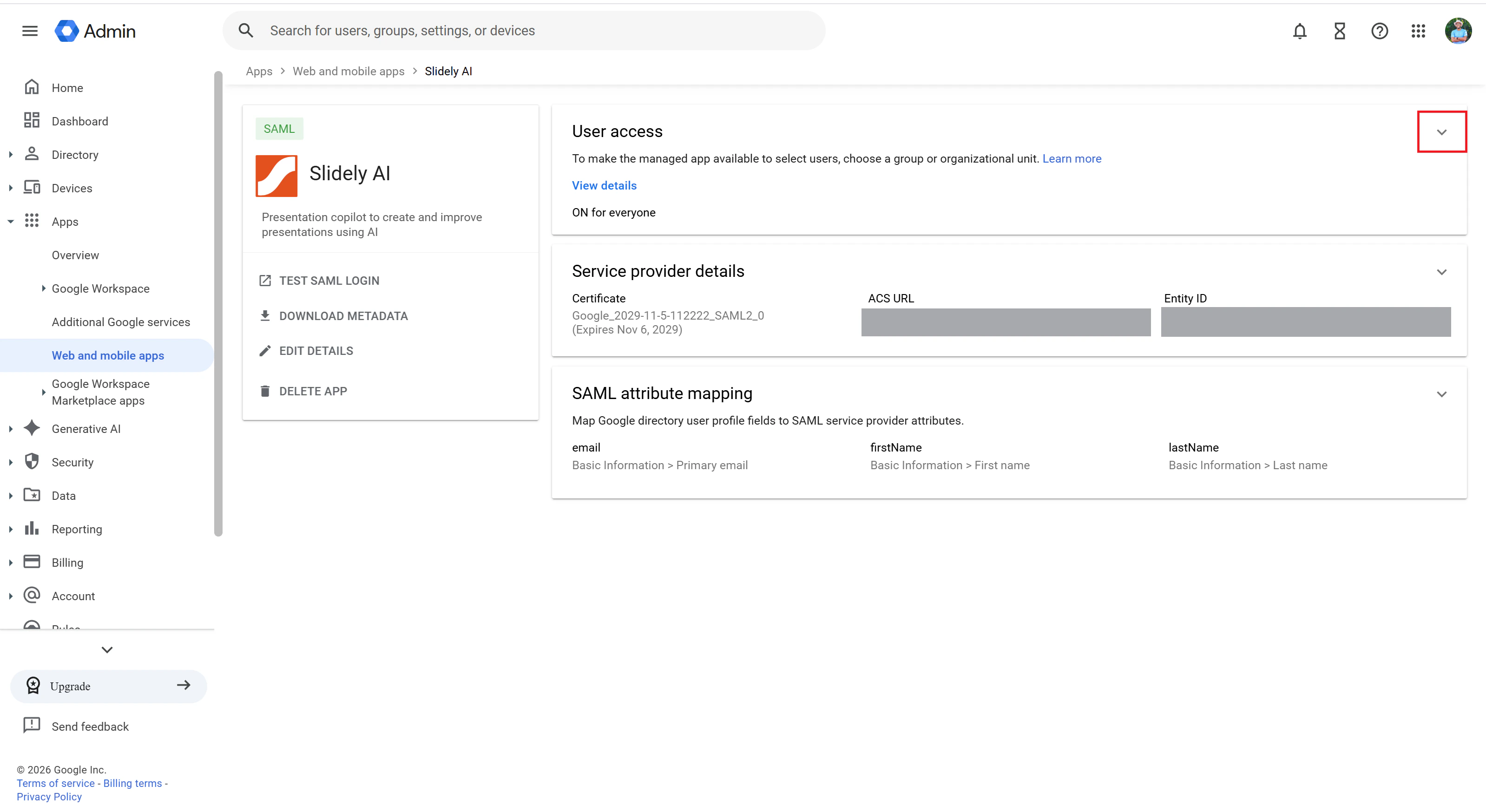Click Apps in the breadcrumb
The image size is (1486, 812).
[x=259, y=71]
